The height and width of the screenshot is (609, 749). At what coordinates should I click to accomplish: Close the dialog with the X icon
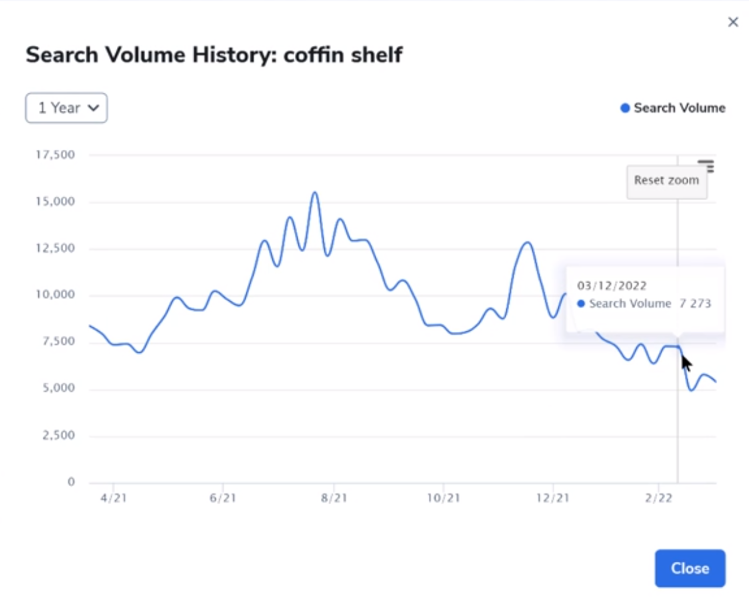[733, 22]
